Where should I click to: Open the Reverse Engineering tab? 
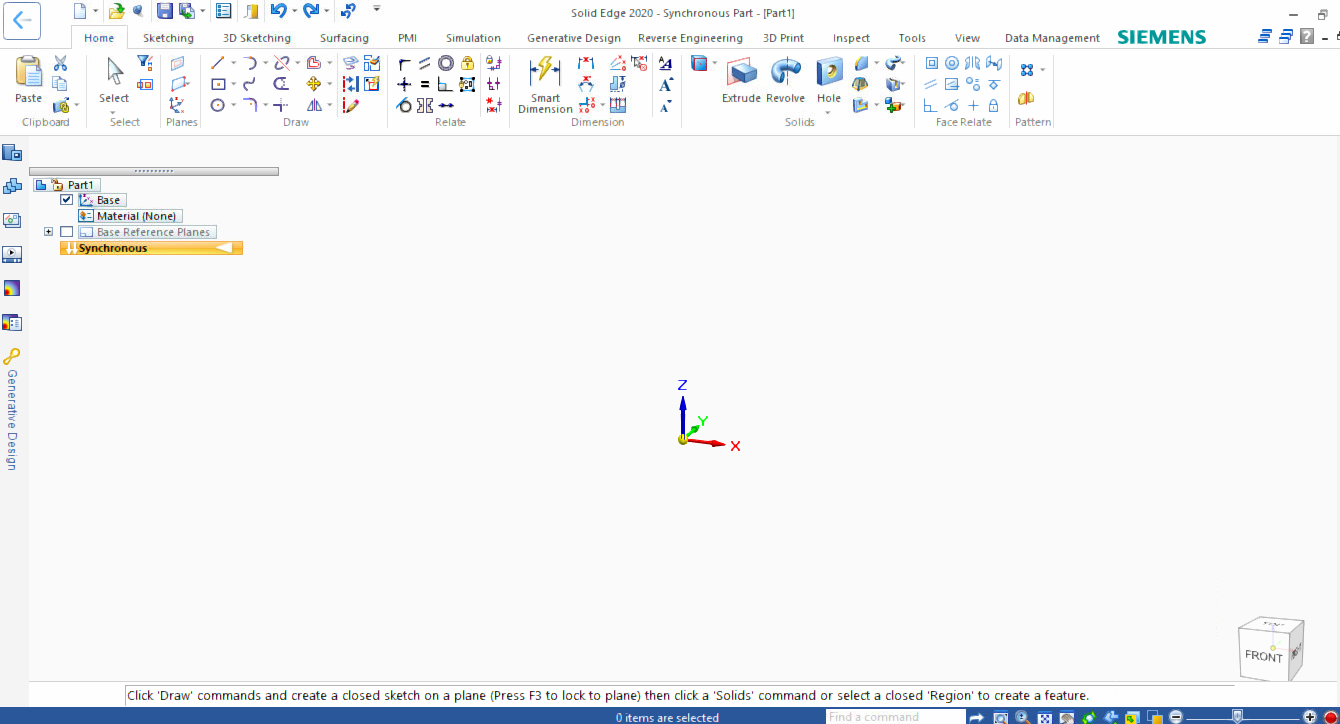tap(690, 38)
